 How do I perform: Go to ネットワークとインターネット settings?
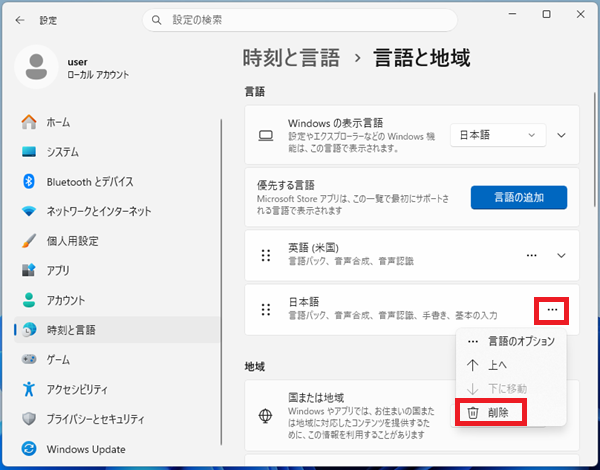(x=98, y=211)
